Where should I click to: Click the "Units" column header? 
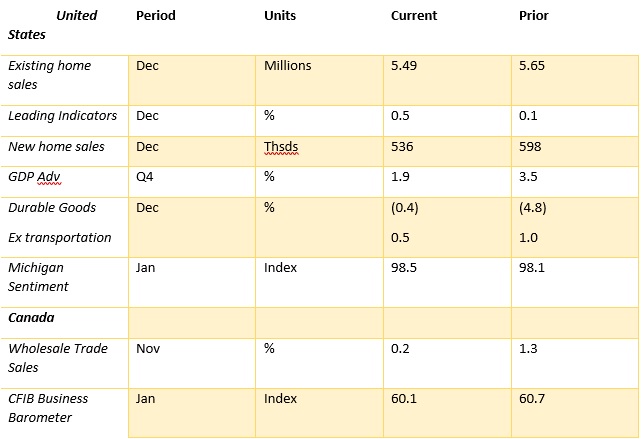click(280, 16)
